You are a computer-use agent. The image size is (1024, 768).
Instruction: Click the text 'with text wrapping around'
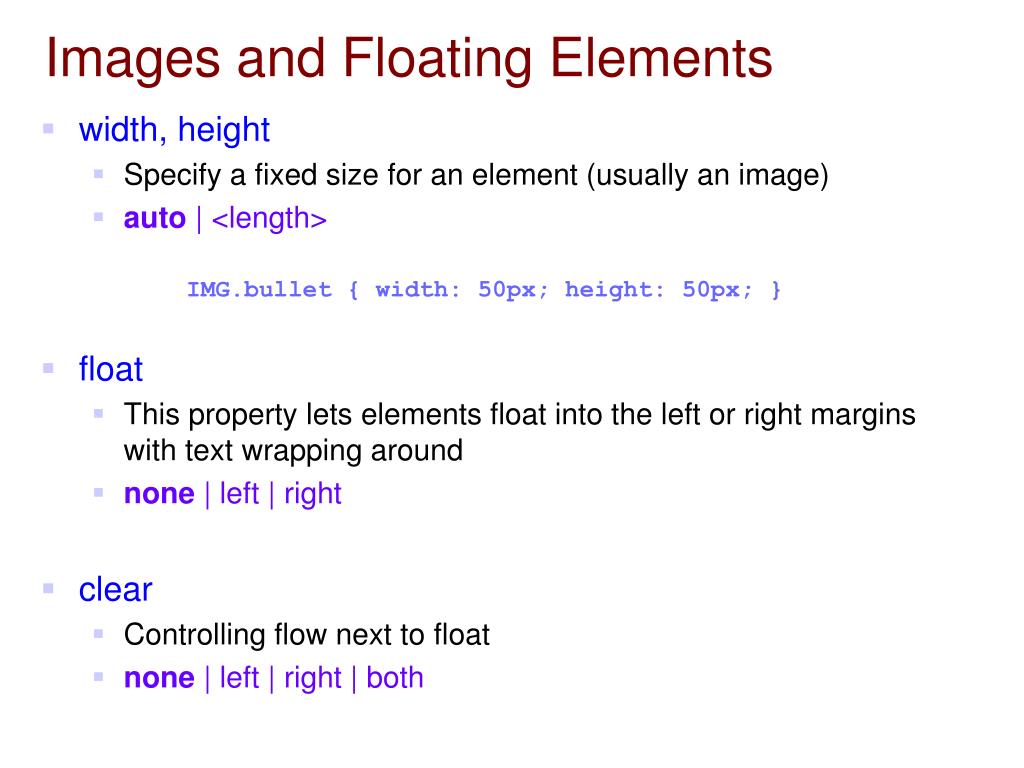(x=293, y=451)
